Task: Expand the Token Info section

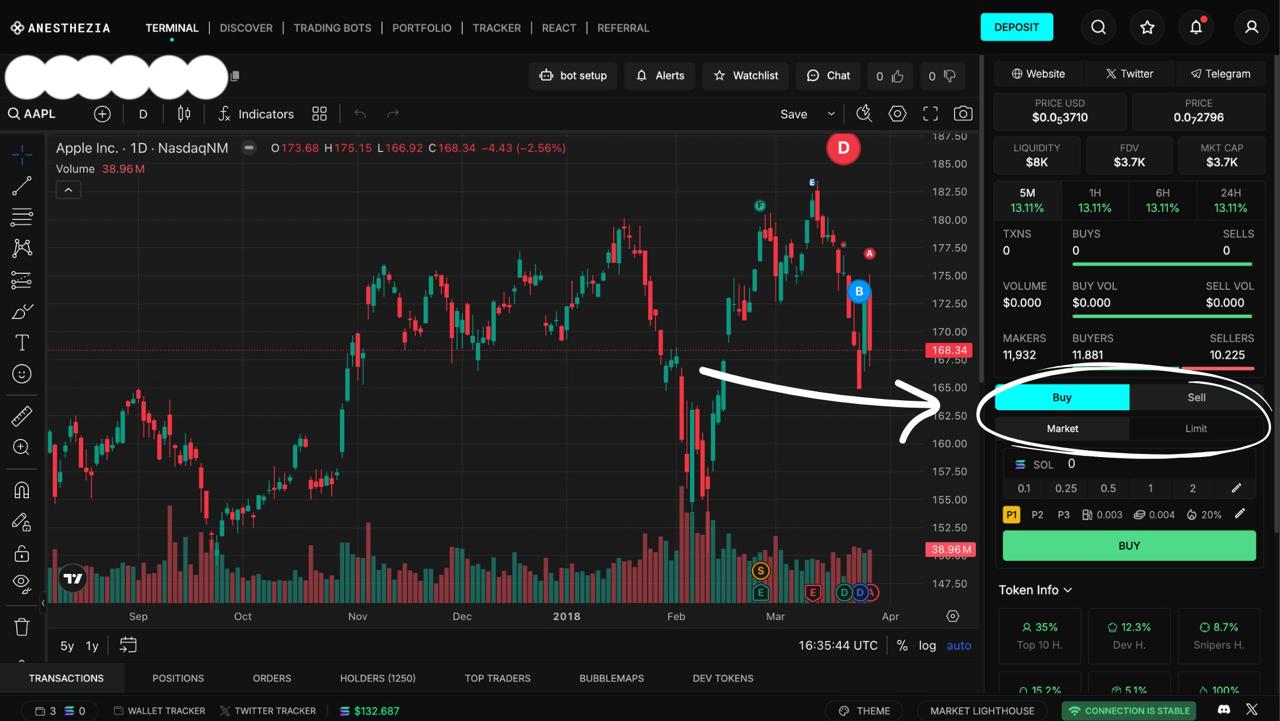Action: [1035, 590]
